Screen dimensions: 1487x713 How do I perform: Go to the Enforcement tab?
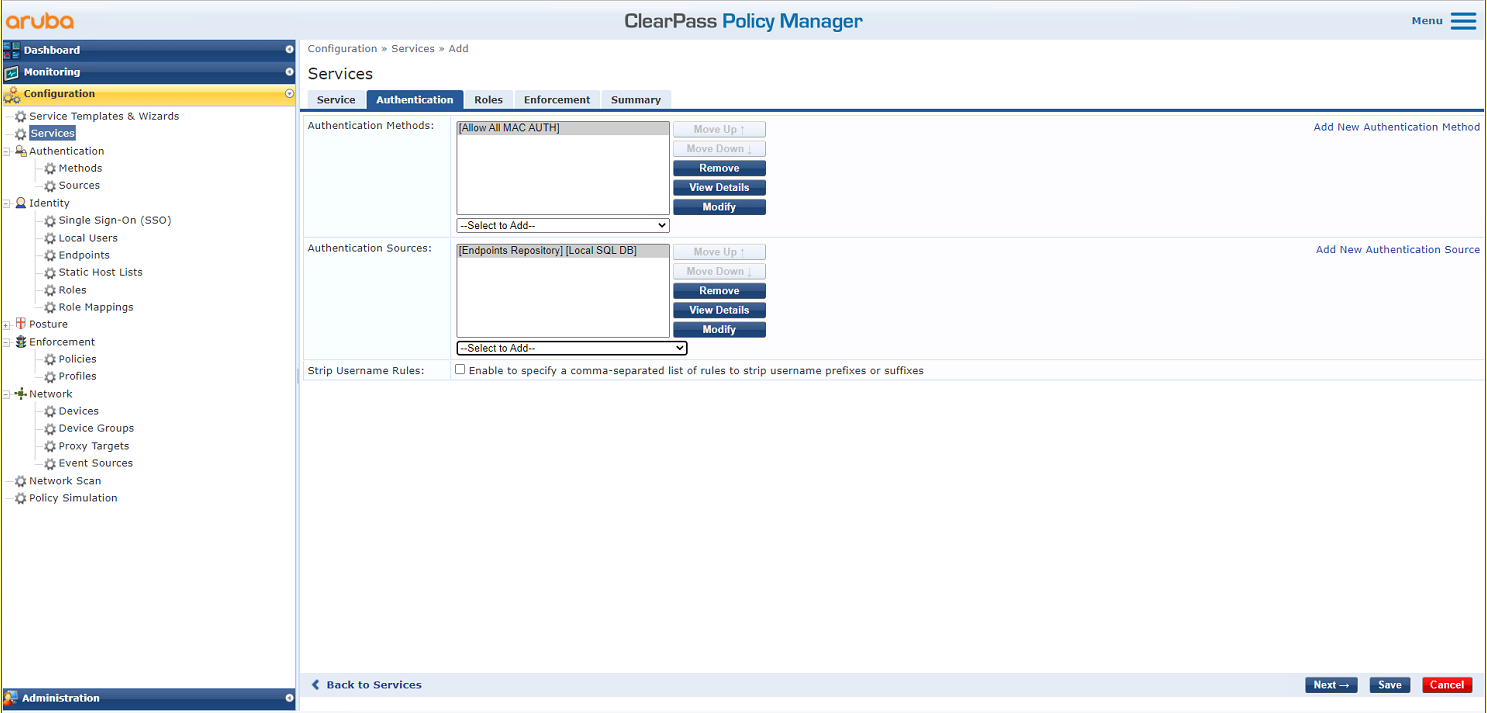(557, 100)
